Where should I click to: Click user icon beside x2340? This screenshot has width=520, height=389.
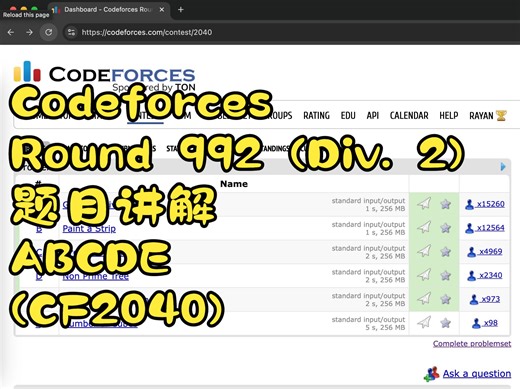pos(472,276)
